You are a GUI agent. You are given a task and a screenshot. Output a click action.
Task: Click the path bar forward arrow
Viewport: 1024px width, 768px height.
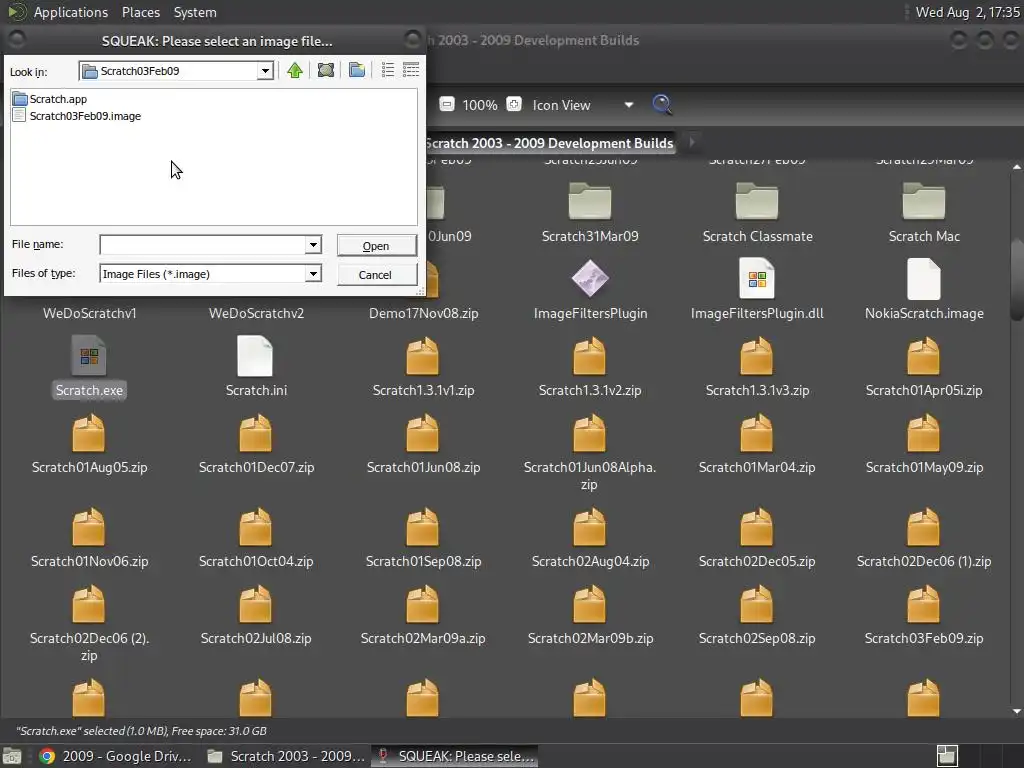point(692,142)
